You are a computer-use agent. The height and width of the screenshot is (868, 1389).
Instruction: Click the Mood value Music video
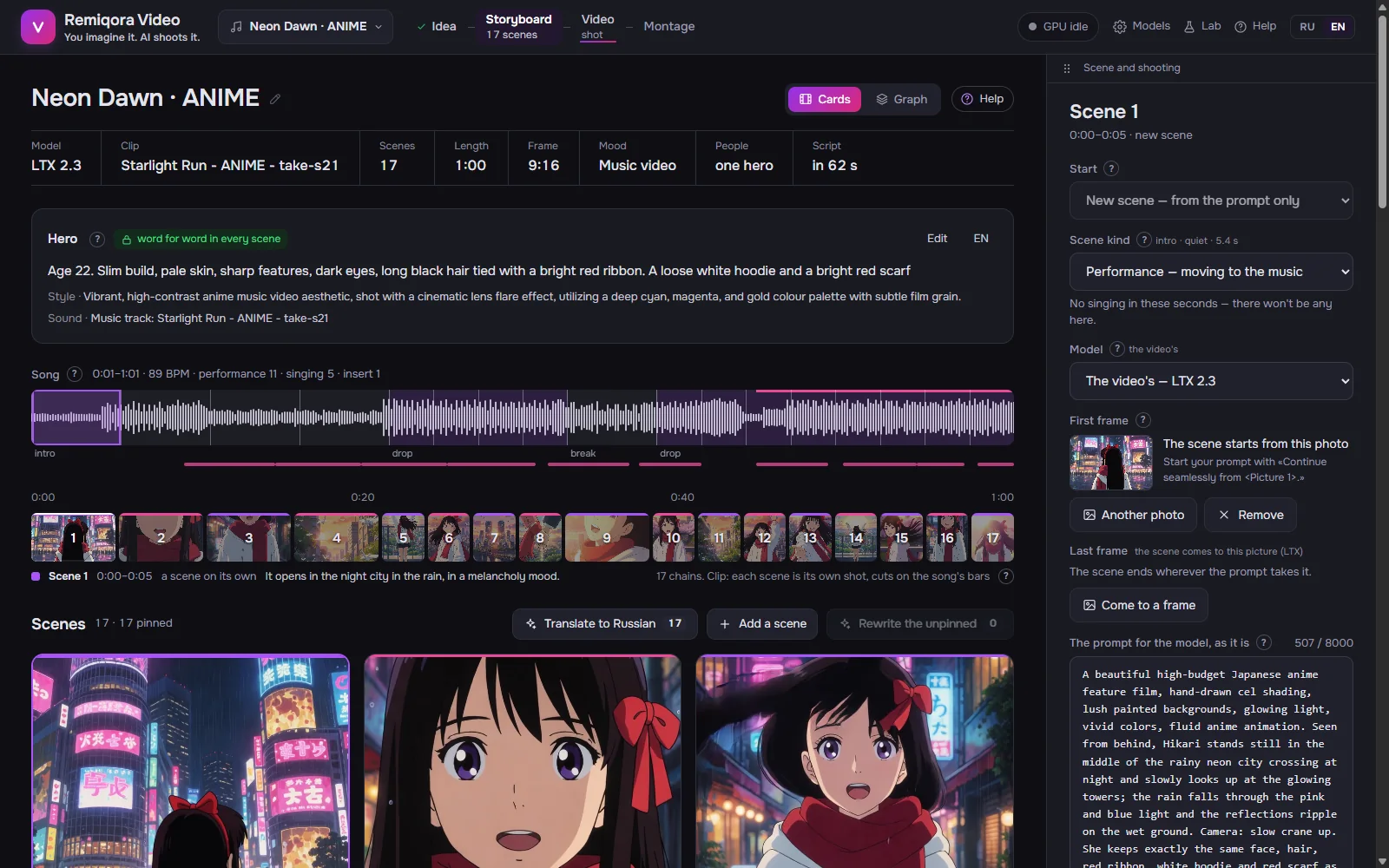[637, 165]
